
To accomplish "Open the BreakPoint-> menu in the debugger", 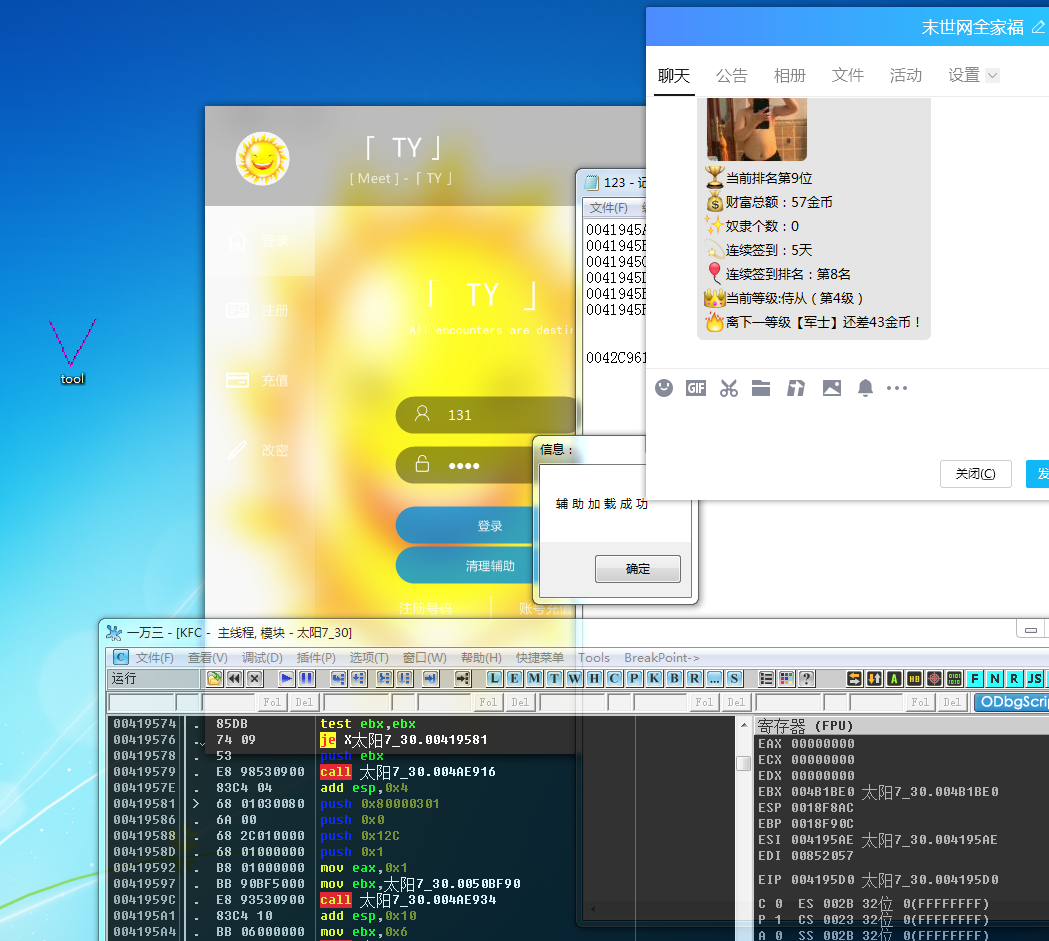I will point(662,657).
